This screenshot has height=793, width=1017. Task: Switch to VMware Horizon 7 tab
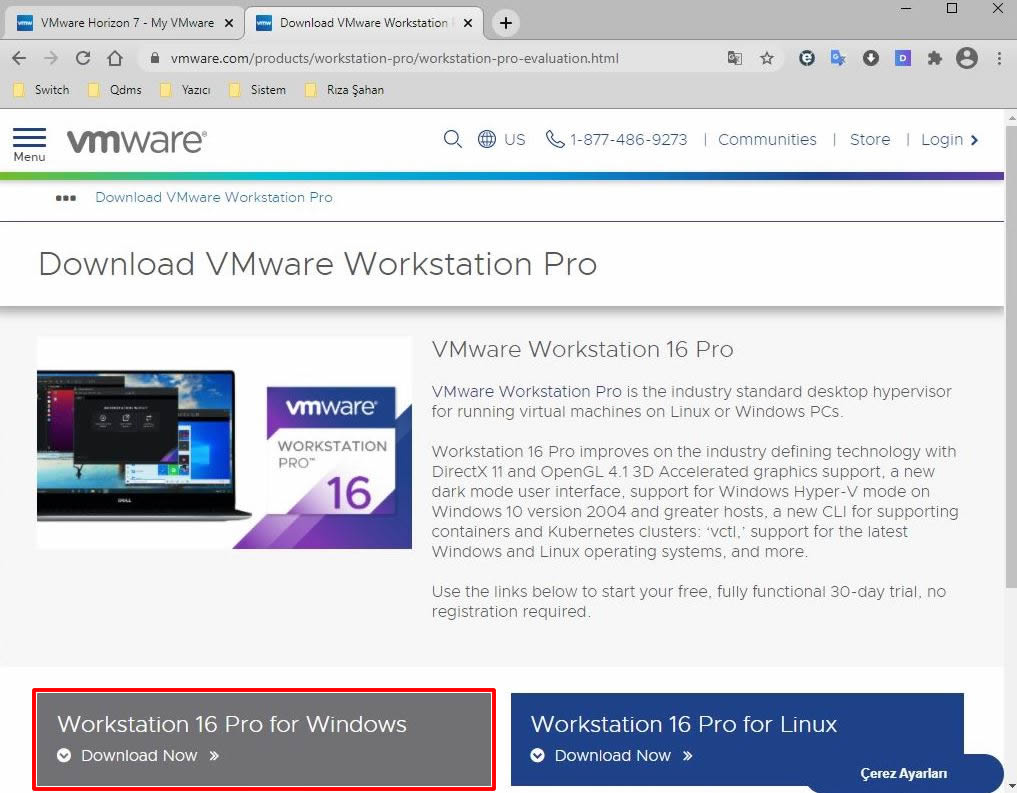(x=124, y=23)
